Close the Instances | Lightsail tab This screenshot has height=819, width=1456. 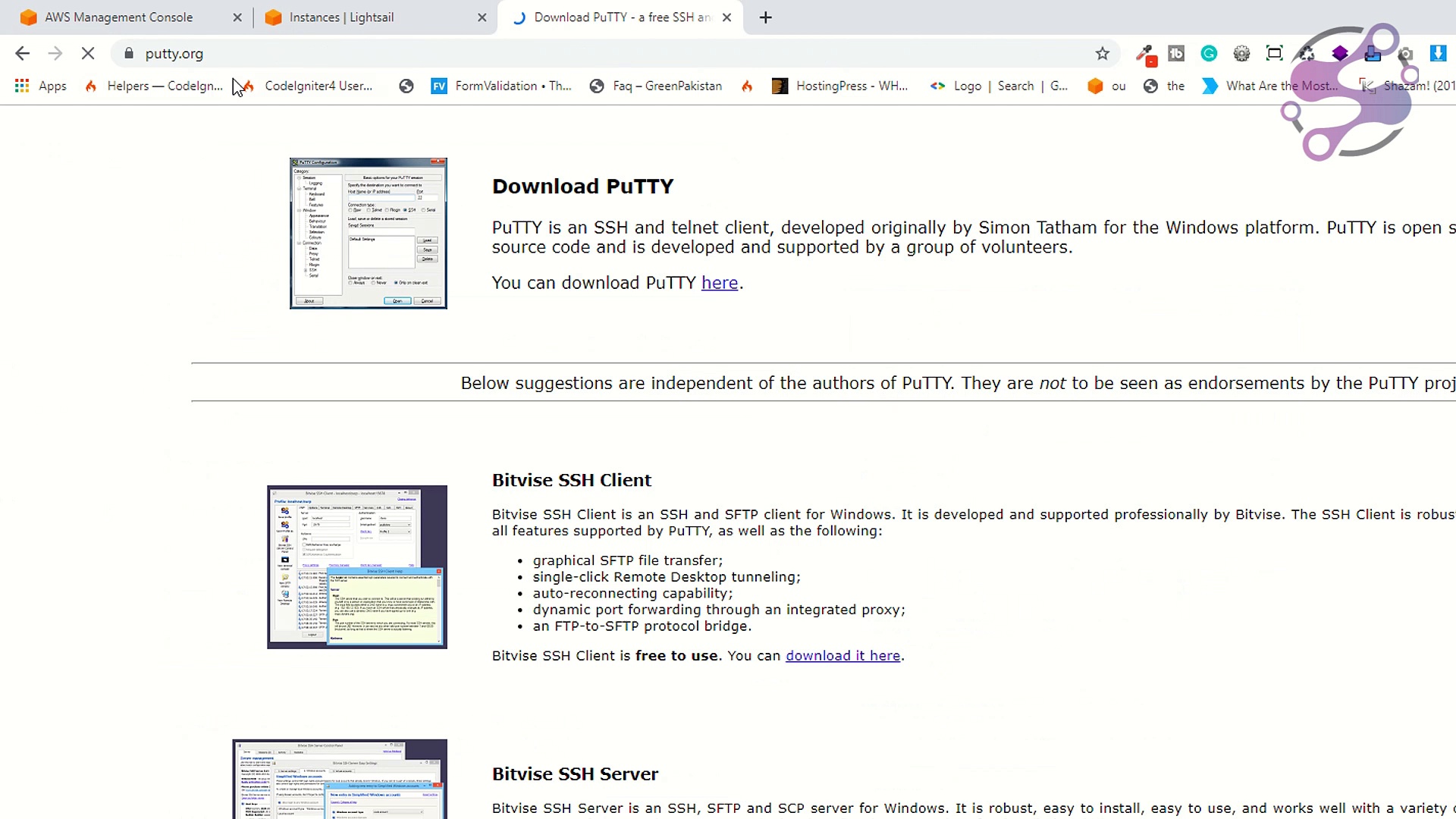click(482, 17)
